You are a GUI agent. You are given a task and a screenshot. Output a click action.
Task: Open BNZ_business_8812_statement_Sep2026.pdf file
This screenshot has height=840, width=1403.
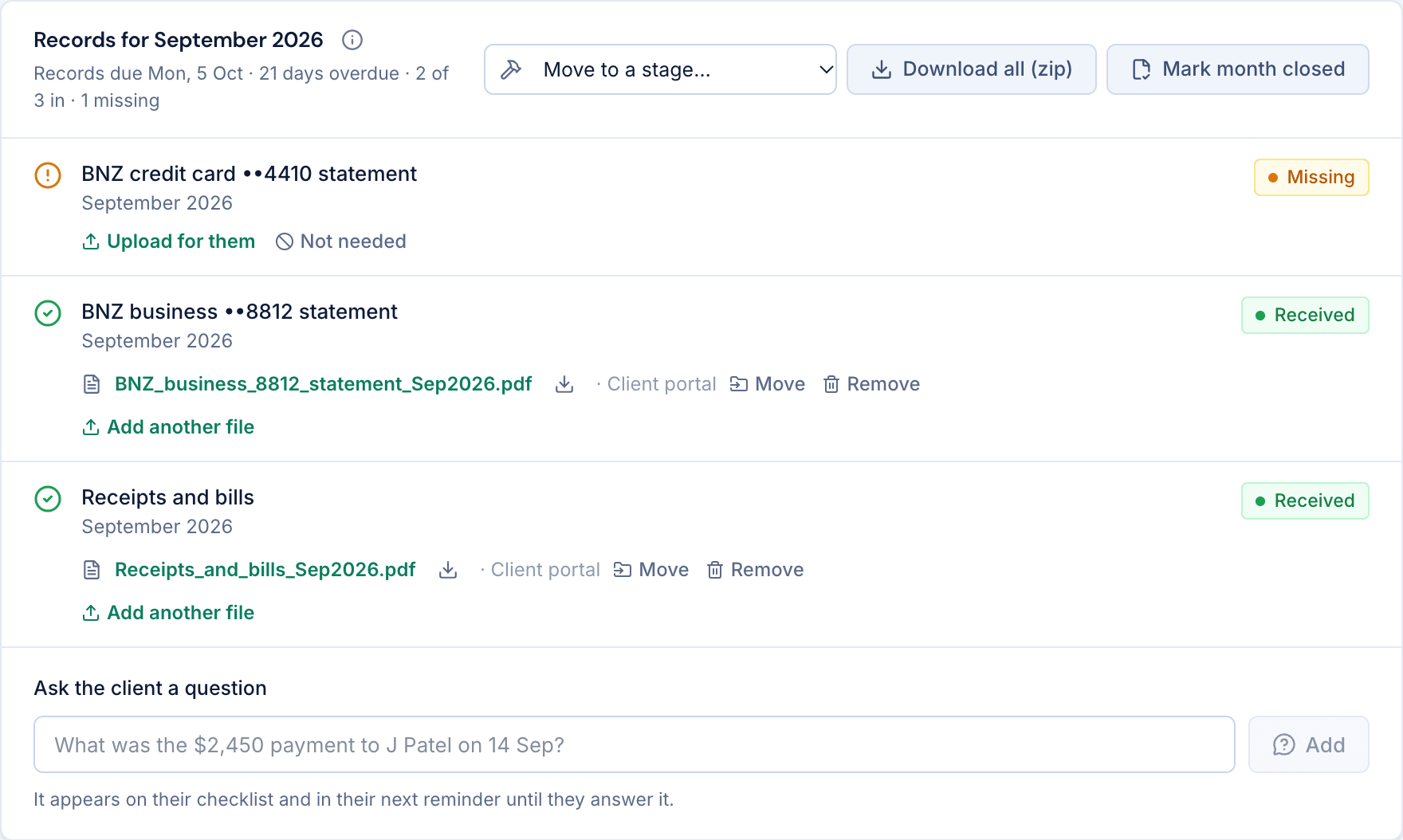[323, 384]
